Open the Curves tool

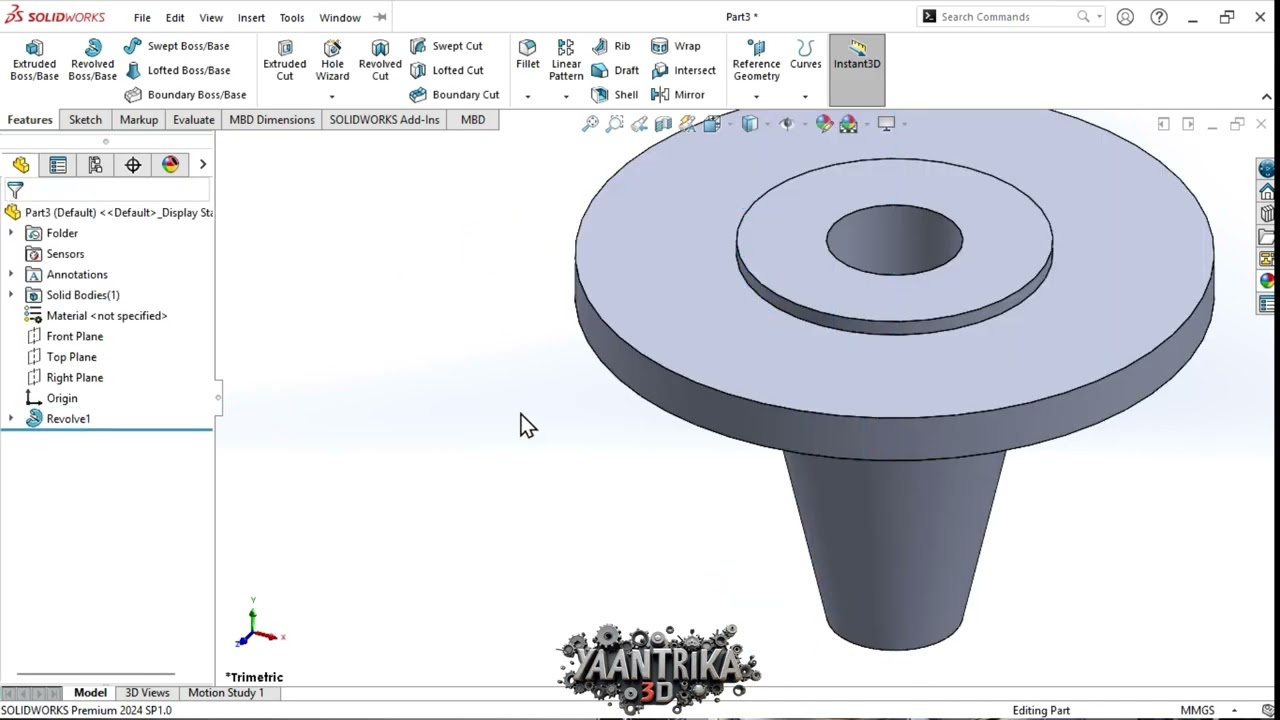click(805, 55)
